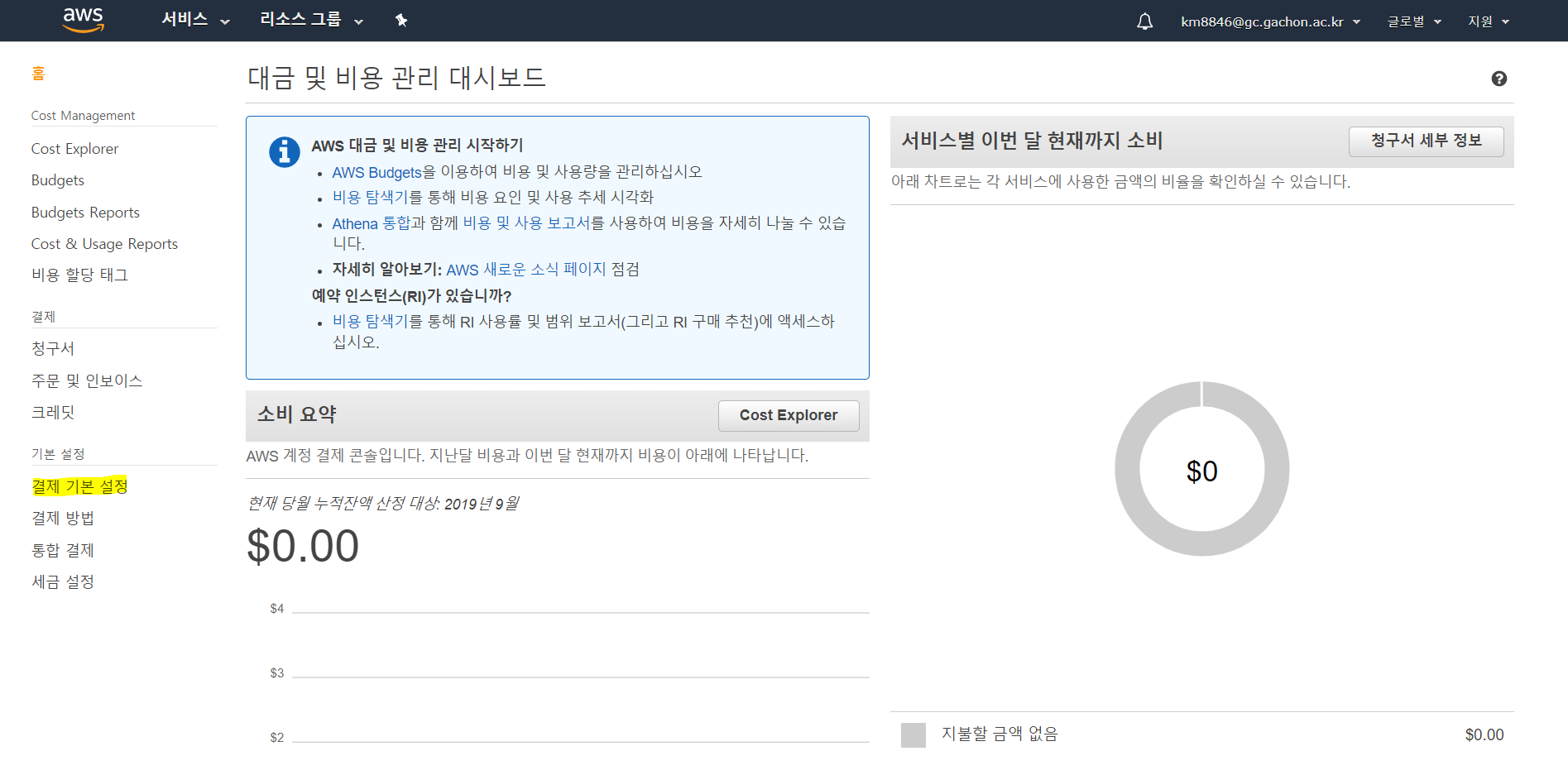Open the km8846@gc.gachon.ac.kr account dropdown
The height and width of the screenshot is (775, 1568).
[x=1270, y=22]
